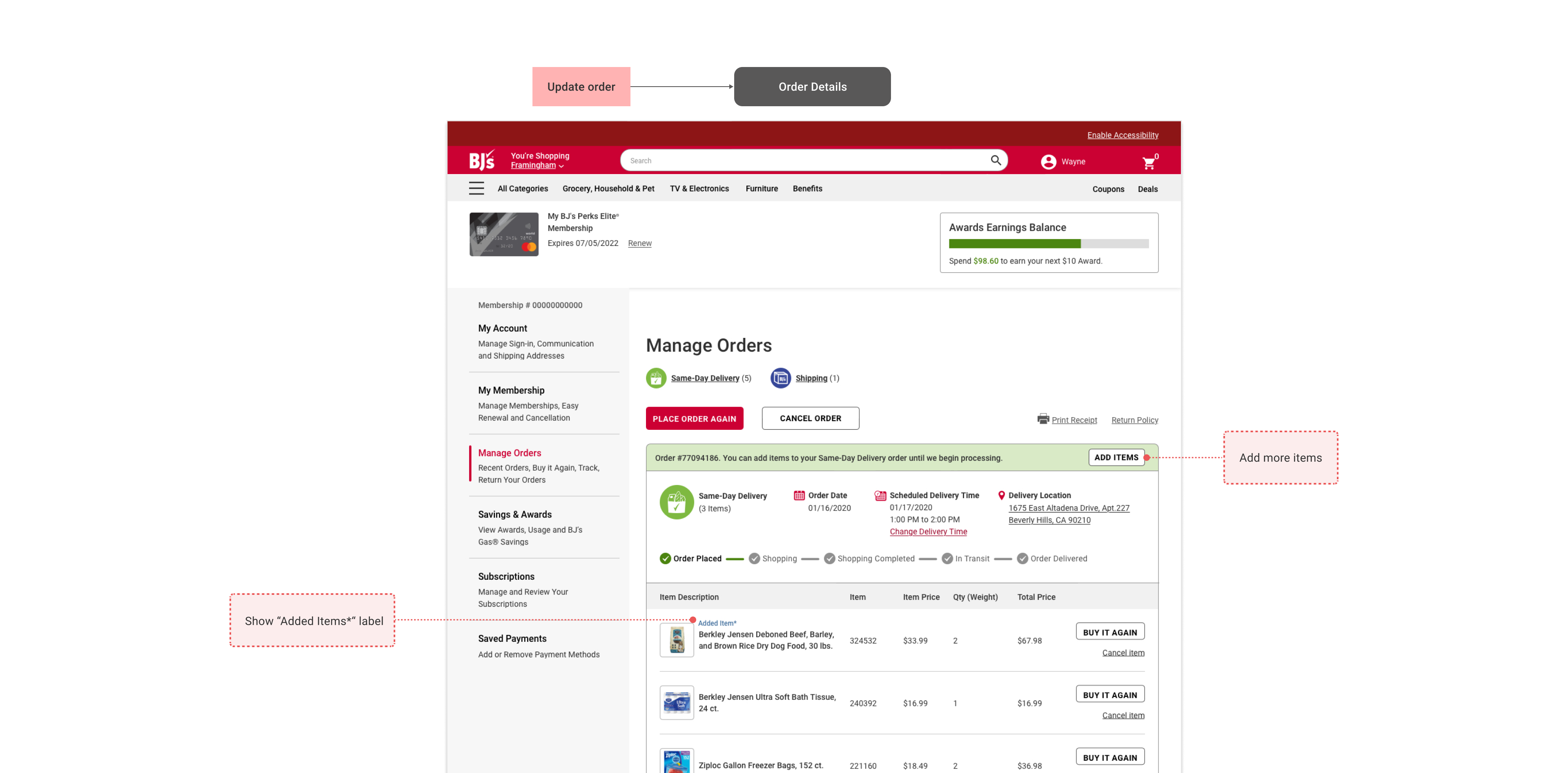Click item number 324532
1568x773 pixels.
click(x=863, y=641)
